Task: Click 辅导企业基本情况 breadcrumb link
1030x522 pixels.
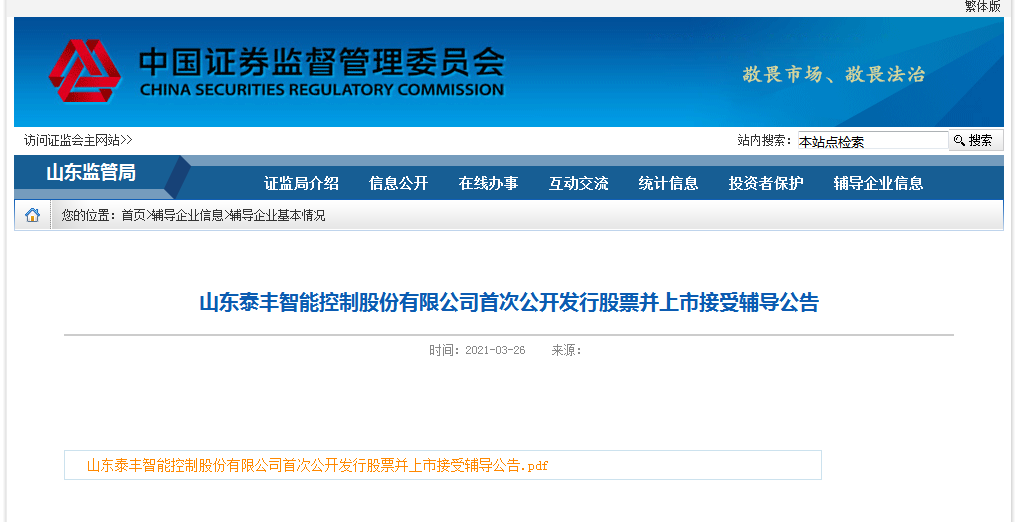Action: pyautogui.click(x=277, y=215)
